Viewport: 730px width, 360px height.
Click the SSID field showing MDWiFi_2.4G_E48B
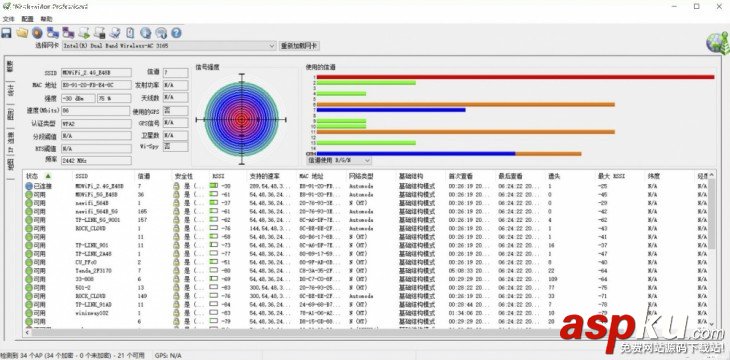96,73
